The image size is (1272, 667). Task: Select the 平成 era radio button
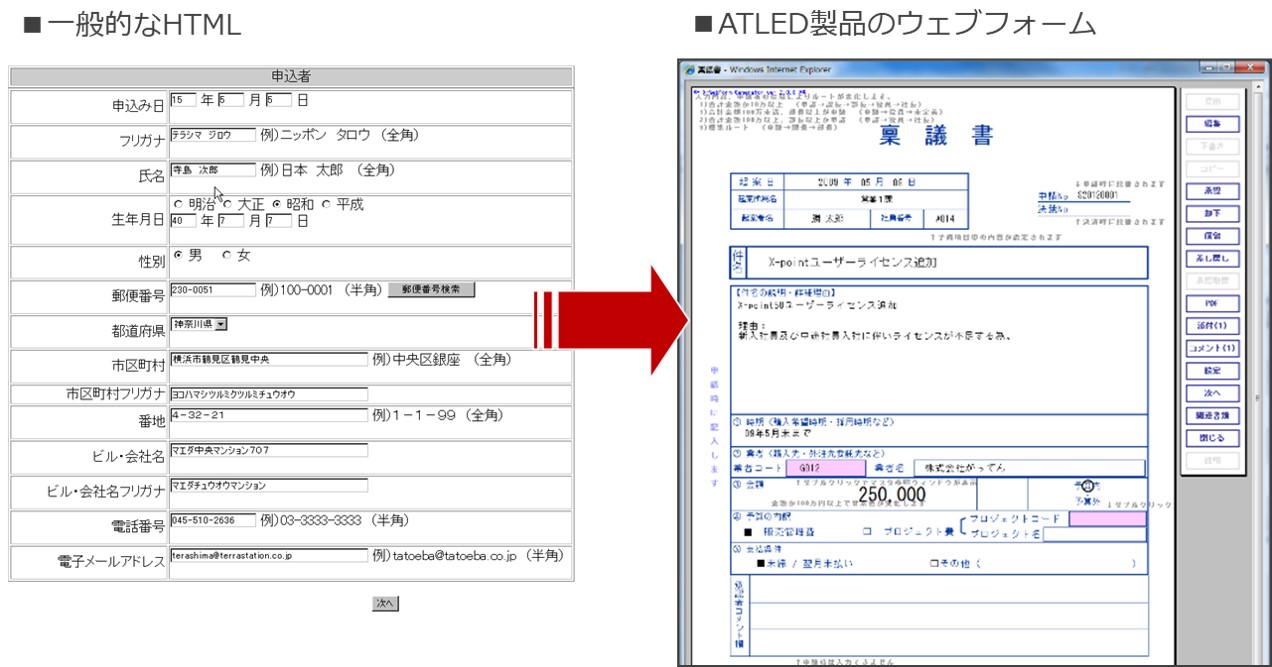coord(326,205)
